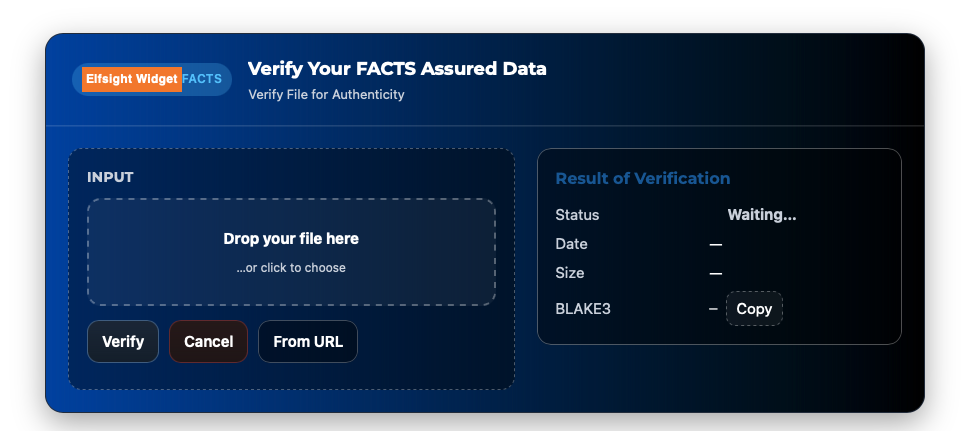
Task: Click the Size row label
Action: (x=570, y=273)
